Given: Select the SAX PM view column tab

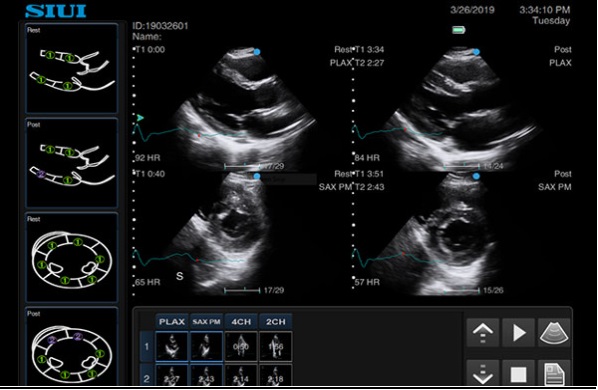Looking at the screenshot, I should [x=206, y=322].
